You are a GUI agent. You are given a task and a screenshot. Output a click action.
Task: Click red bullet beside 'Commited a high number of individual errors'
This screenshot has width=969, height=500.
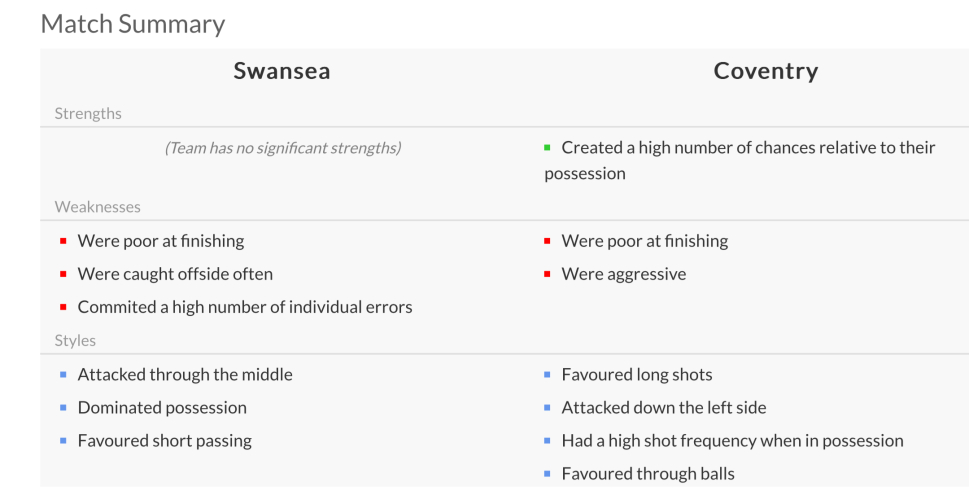63,307
